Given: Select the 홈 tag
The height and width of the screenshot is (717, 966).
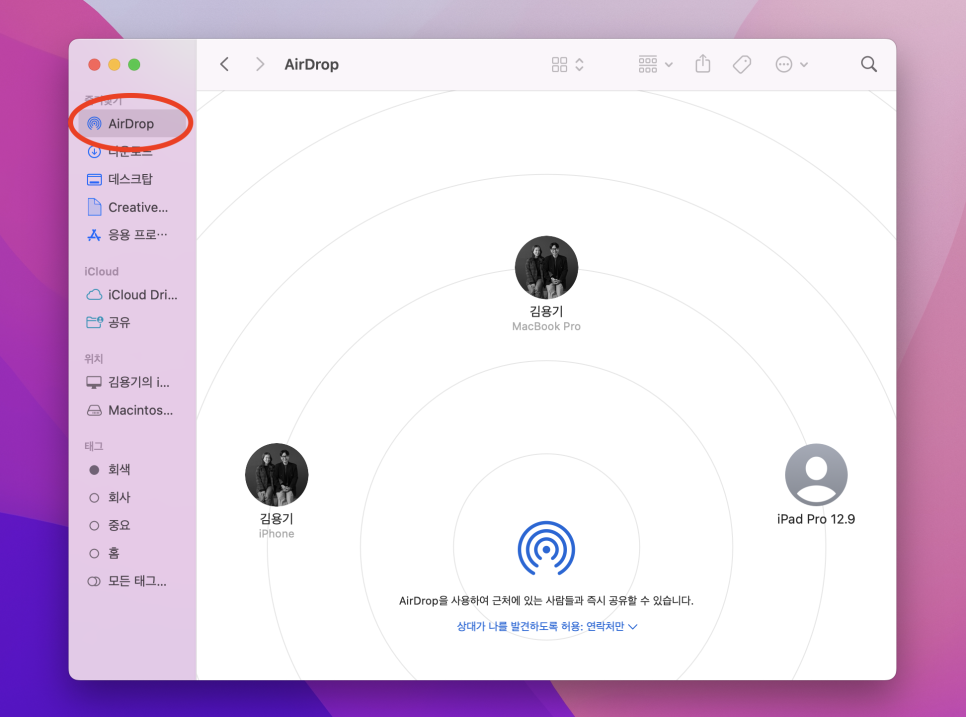Looking at the screenshot, I should pyautogui.click(x=132, y=553).
